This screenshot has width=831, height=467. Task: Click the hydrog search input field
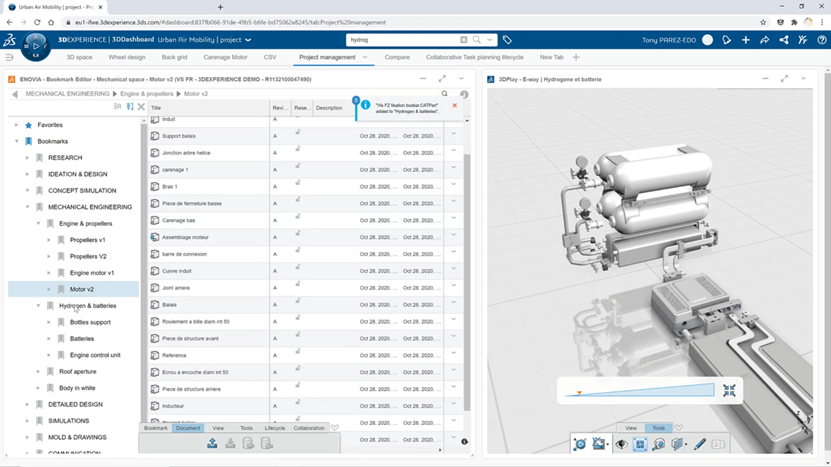click(403, 40)
